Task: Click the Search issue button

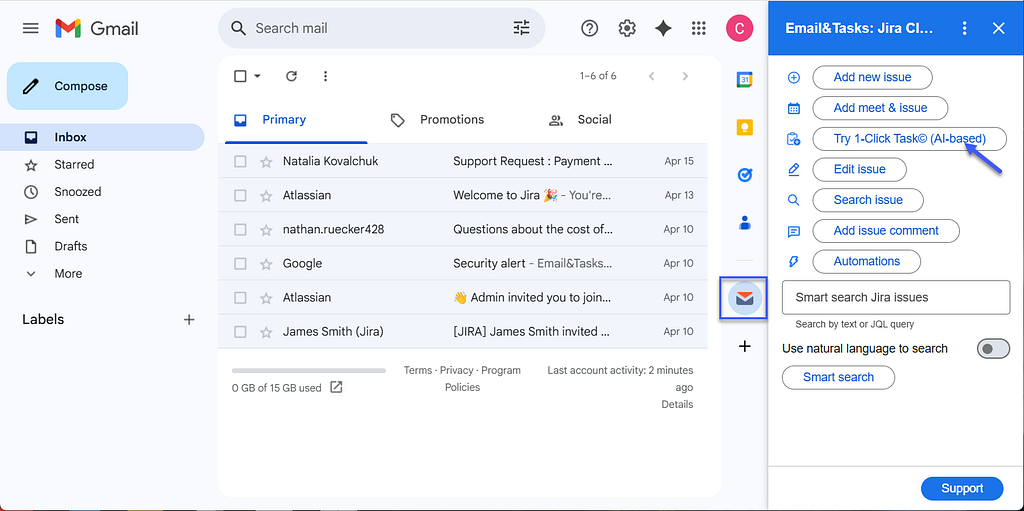Action: (867, 200)
